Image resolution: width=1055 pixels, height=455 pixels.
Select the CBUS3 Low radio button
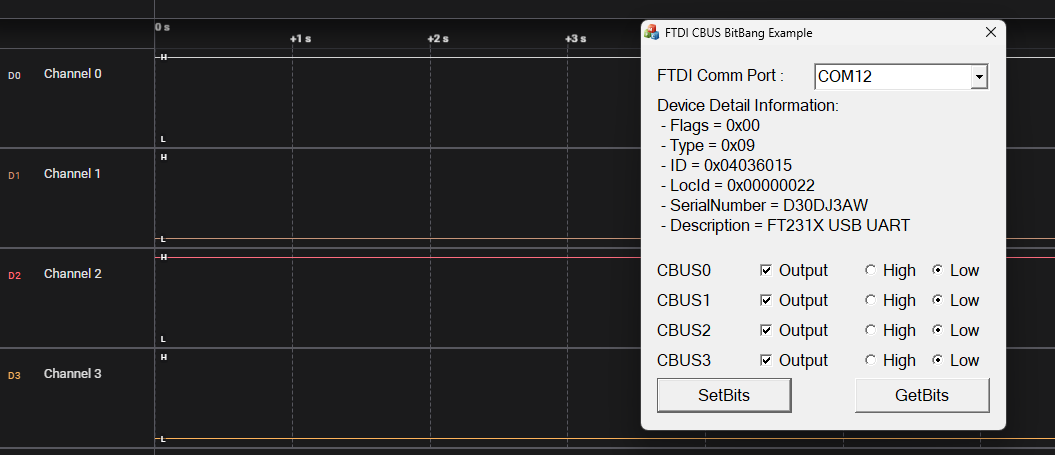(x=937, y=360)
